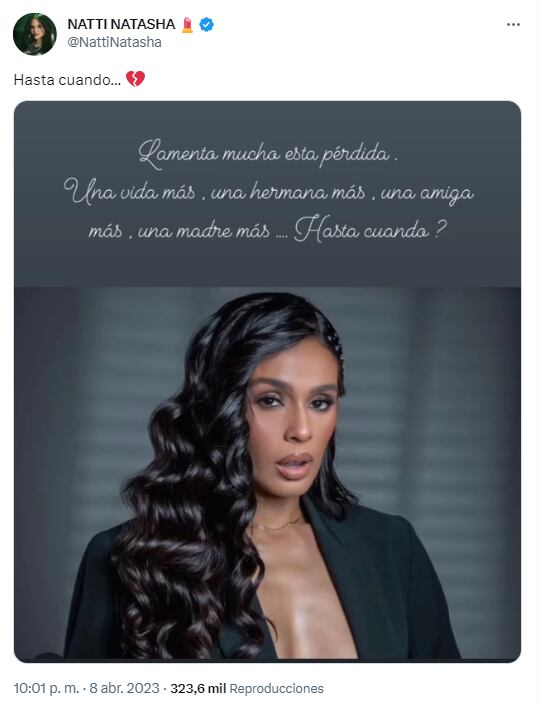Viewport: 542px width, 705px height.
Task: Click the 'Hasta cuando...' tweet text
Action: (x=67, y=80)
